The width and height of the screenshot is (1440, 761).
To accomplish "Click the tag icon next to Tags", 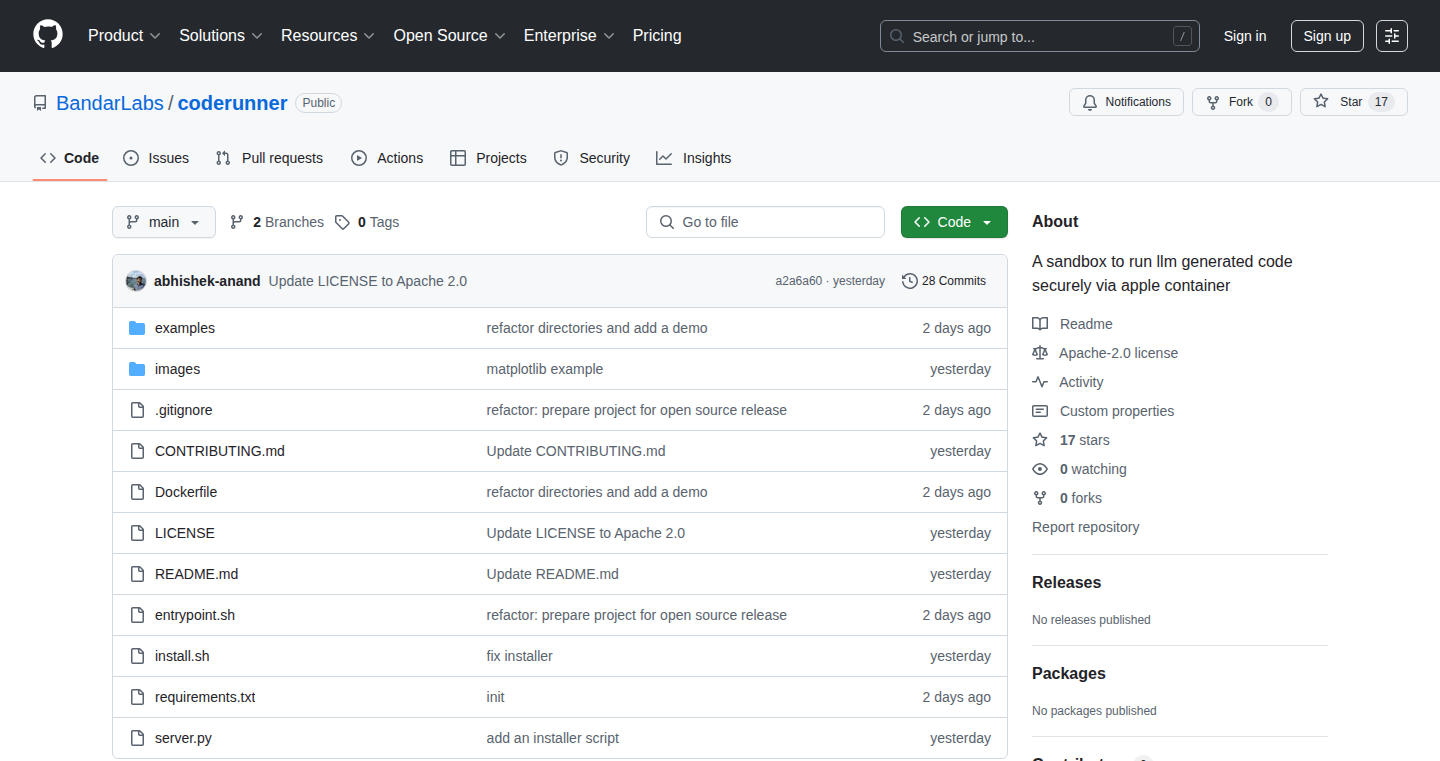I will [x=342, y=222].
